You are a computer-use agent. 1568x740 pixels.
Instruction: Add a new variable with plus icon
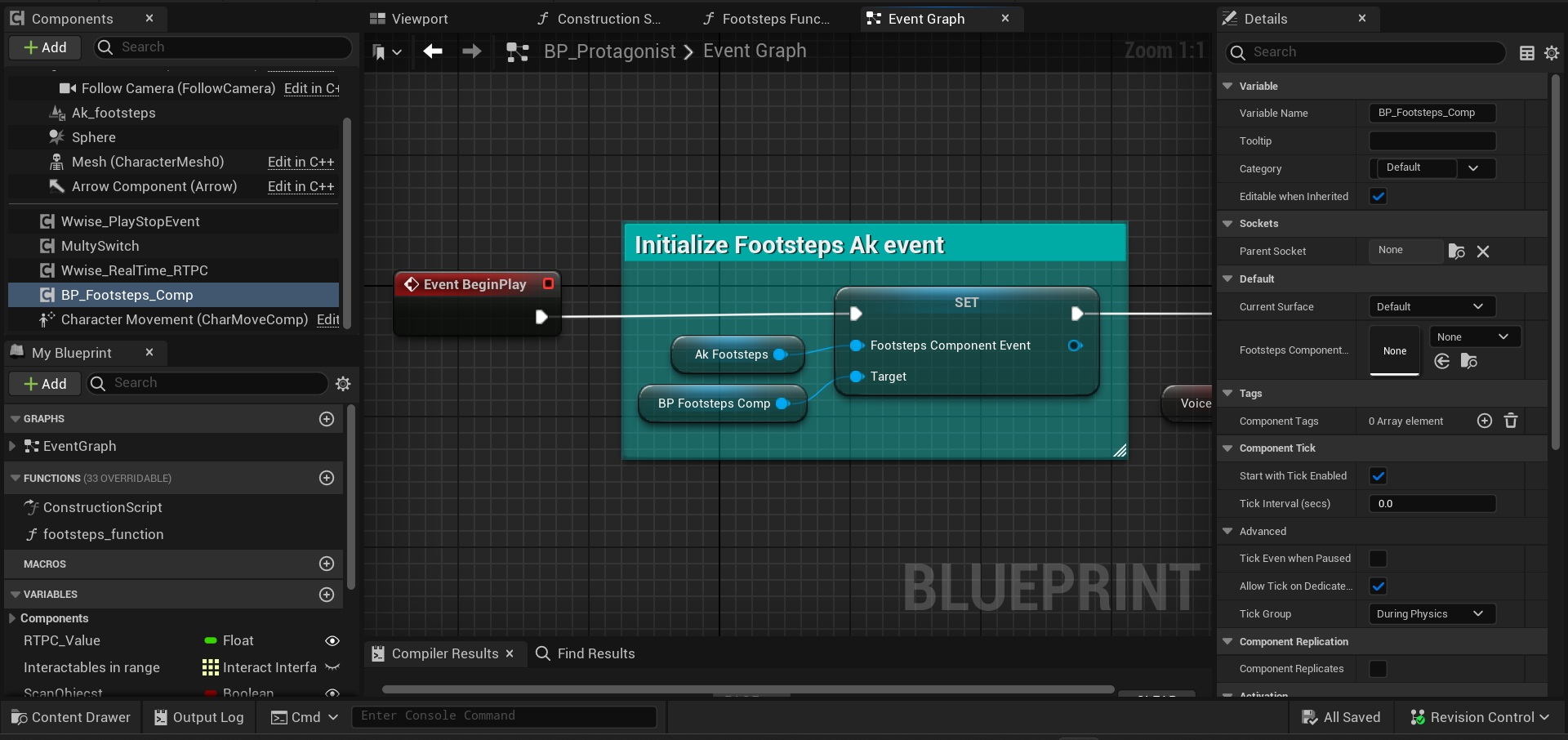tap(327, 595)
